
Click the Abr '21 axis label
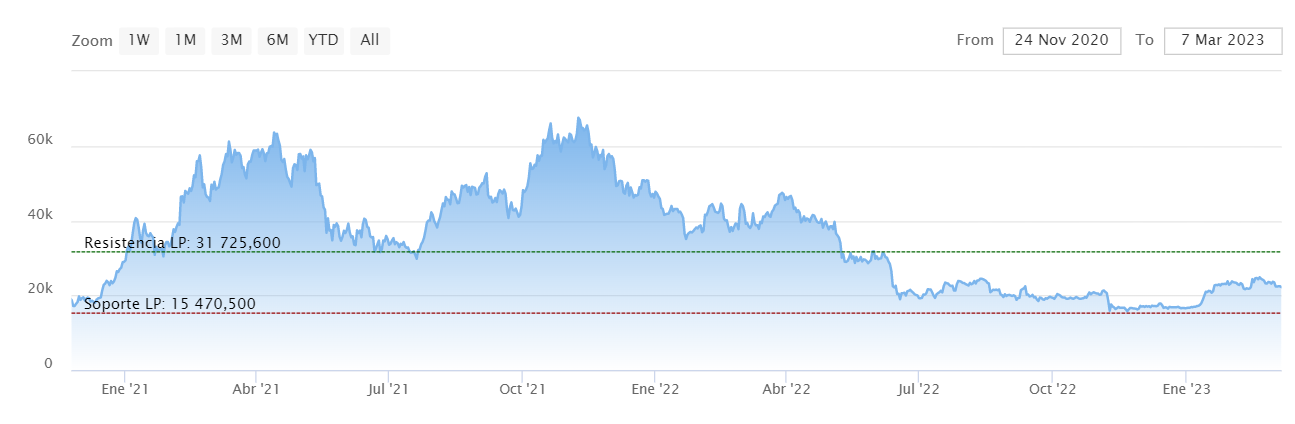pyautogui.click(x=256, y=388)
